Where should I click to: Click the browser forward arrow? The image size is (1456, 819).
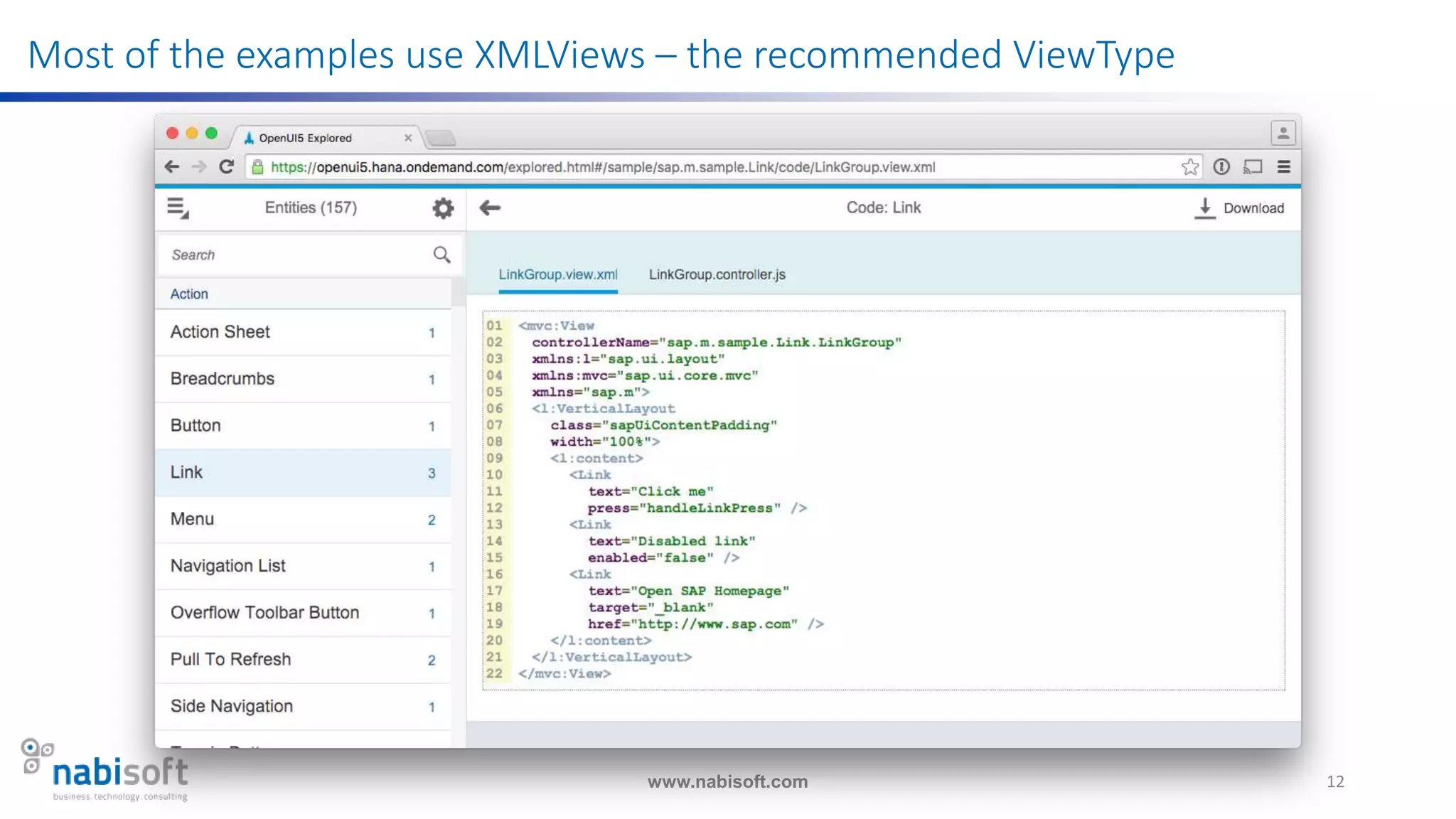199,166
